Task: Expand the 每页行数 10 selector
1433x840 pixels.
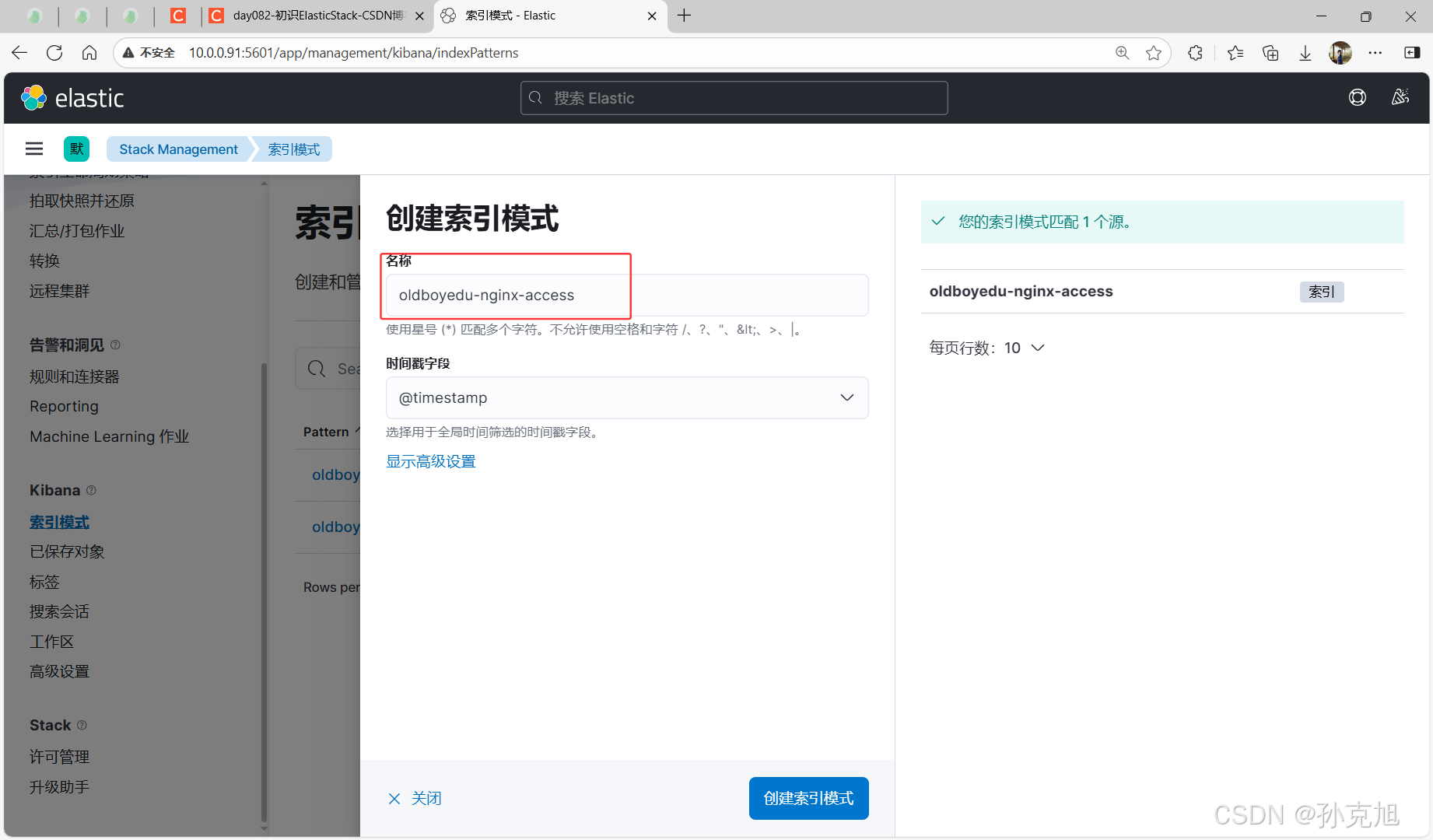Action: click(986, 348)
